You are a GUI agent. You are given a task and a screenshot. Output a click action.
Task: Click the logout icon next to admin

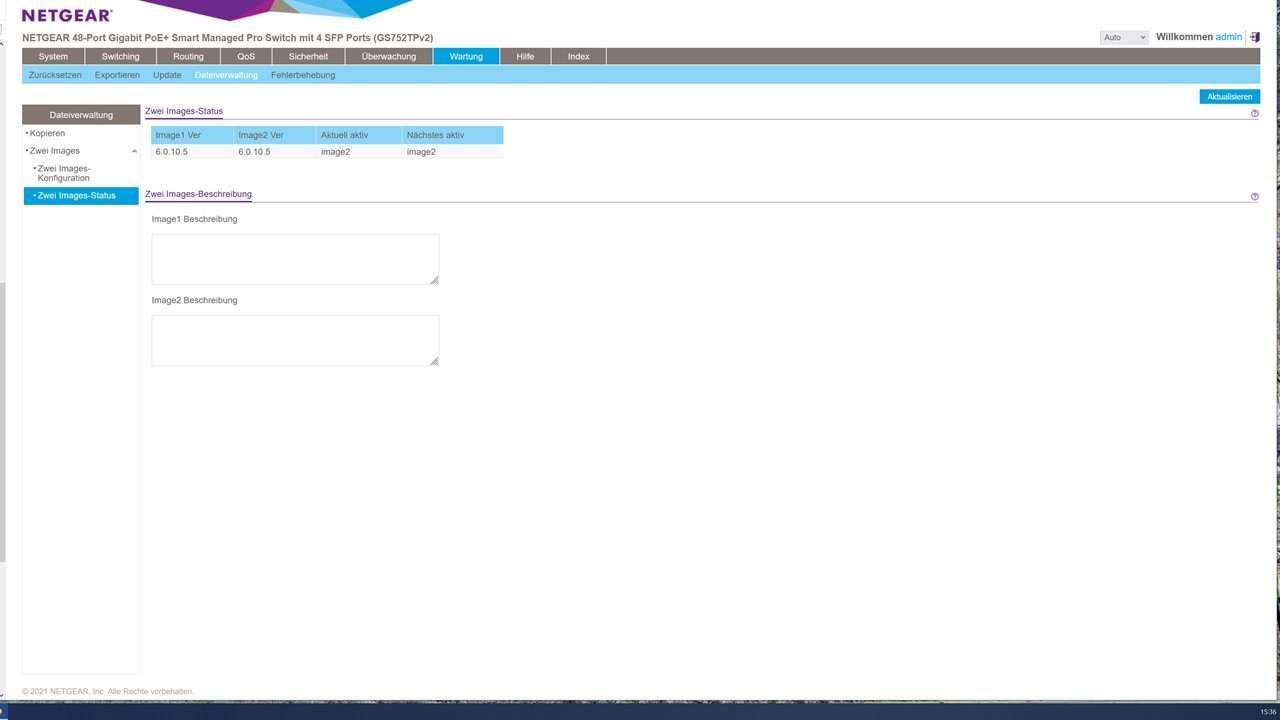coord(1254,37)
